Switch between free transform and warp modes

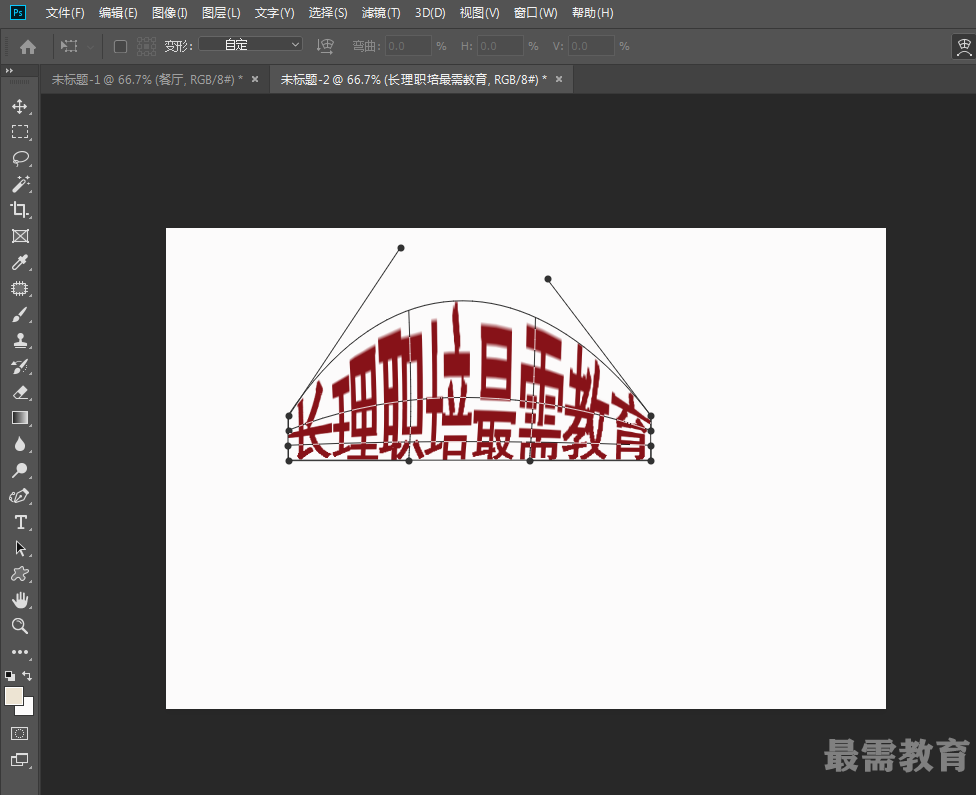pyautogui.click(x=964, y=47)
